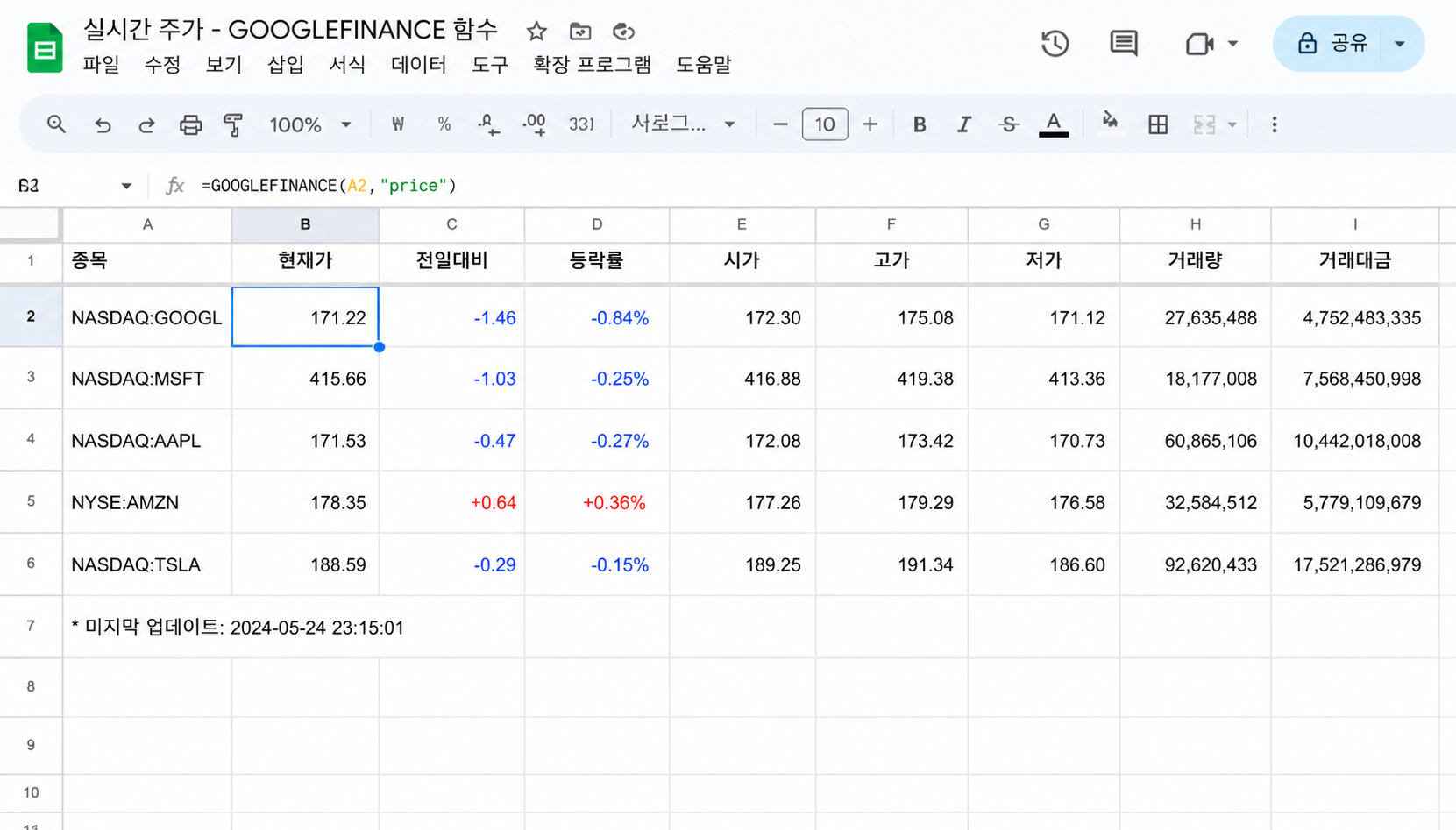Screen dimensions: 1456x830
Task: Open the 삽입 menu
Action: [285, 65]
